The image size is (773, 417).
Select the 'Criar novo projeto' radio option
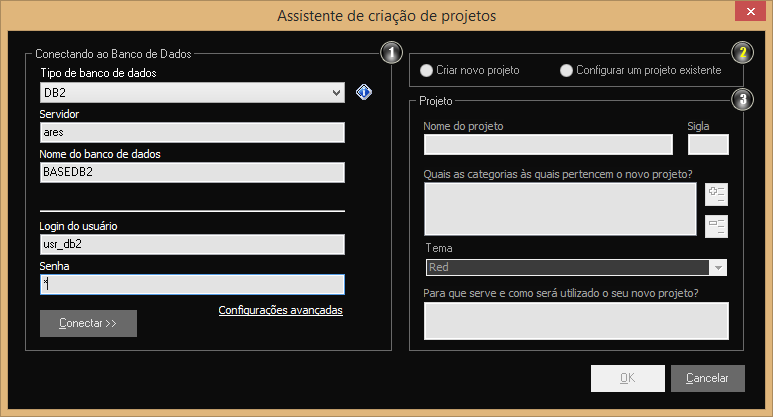click(428, 70)
